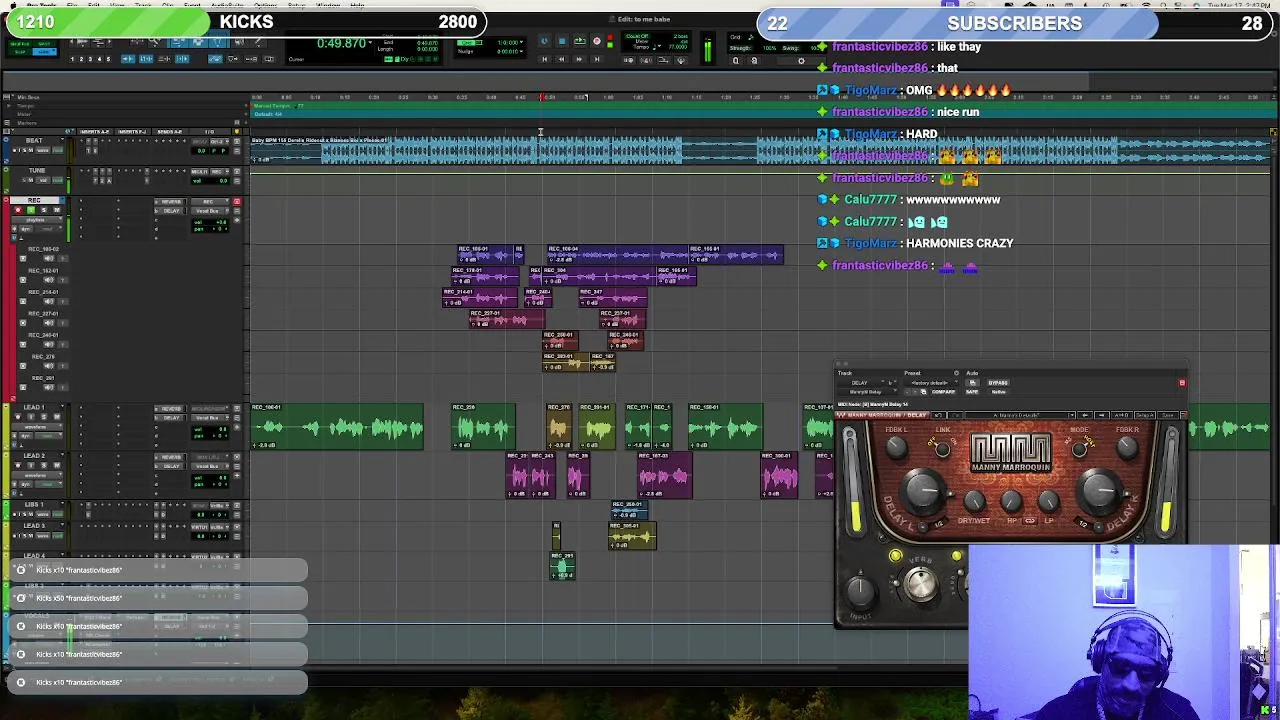Toggle plugin SAFE button
The width and height of the screenshot is (1280, 720).
(x=972, y=392)
